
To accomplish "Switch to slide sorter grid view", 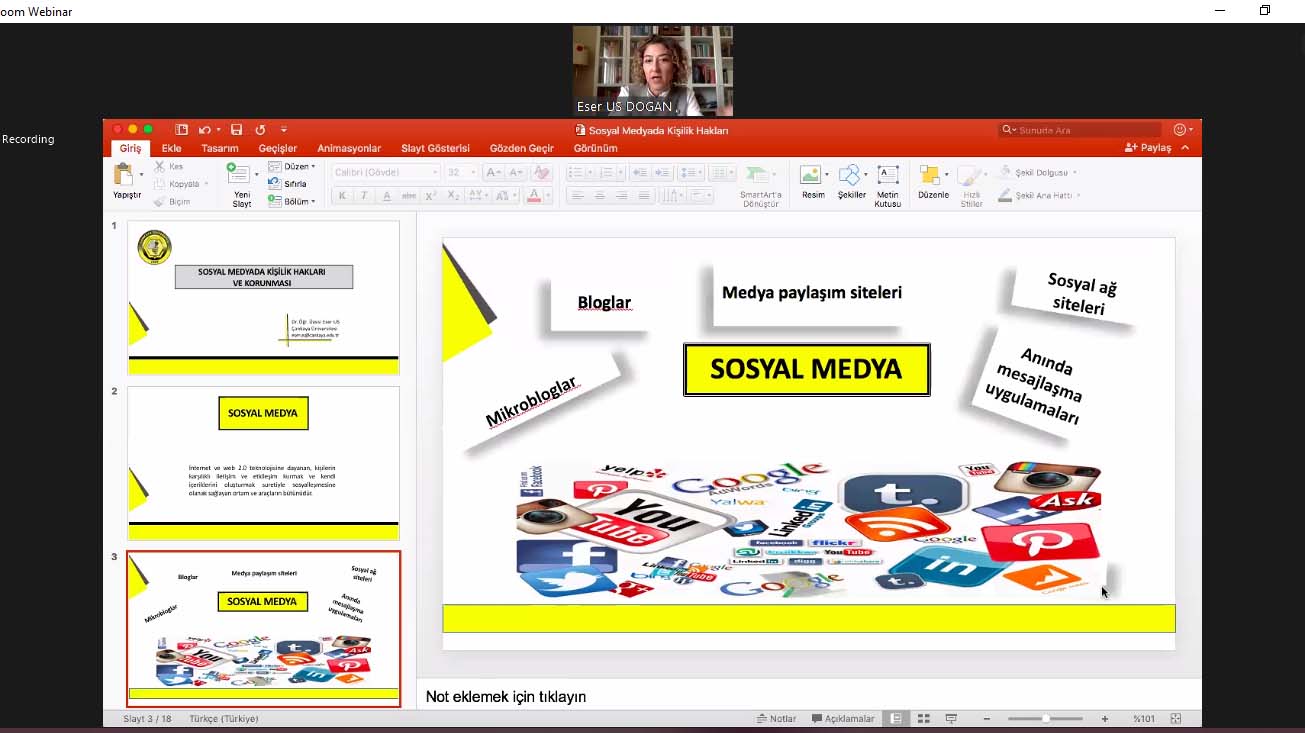I will 924,719.
